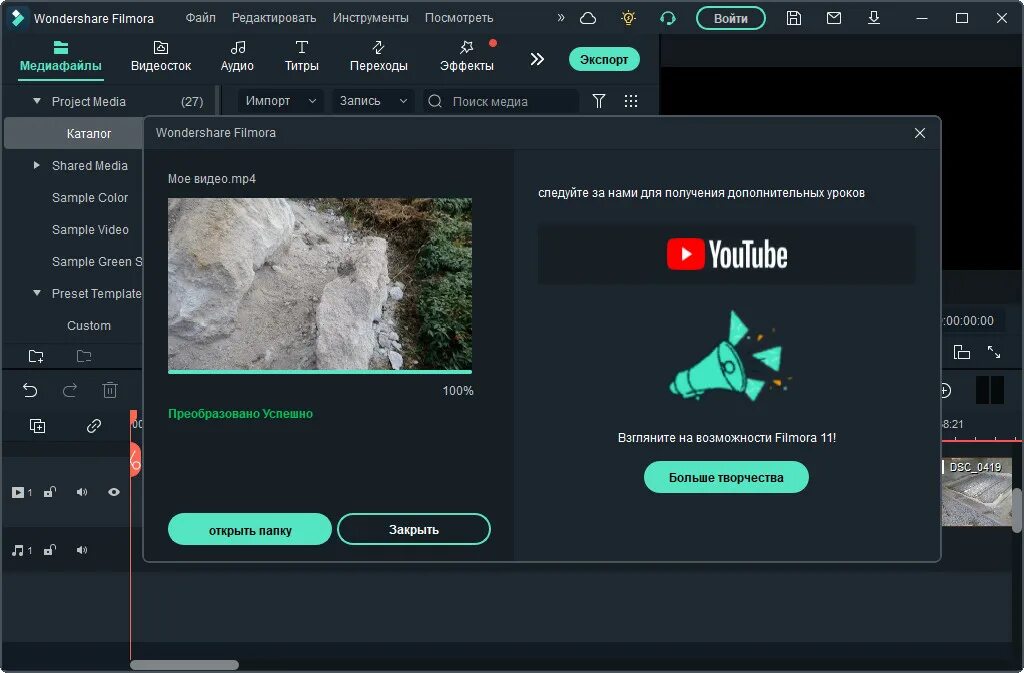Create a new folder in Project Media
This screenshot has height=673, width=1024.
[x=36, y=356]
